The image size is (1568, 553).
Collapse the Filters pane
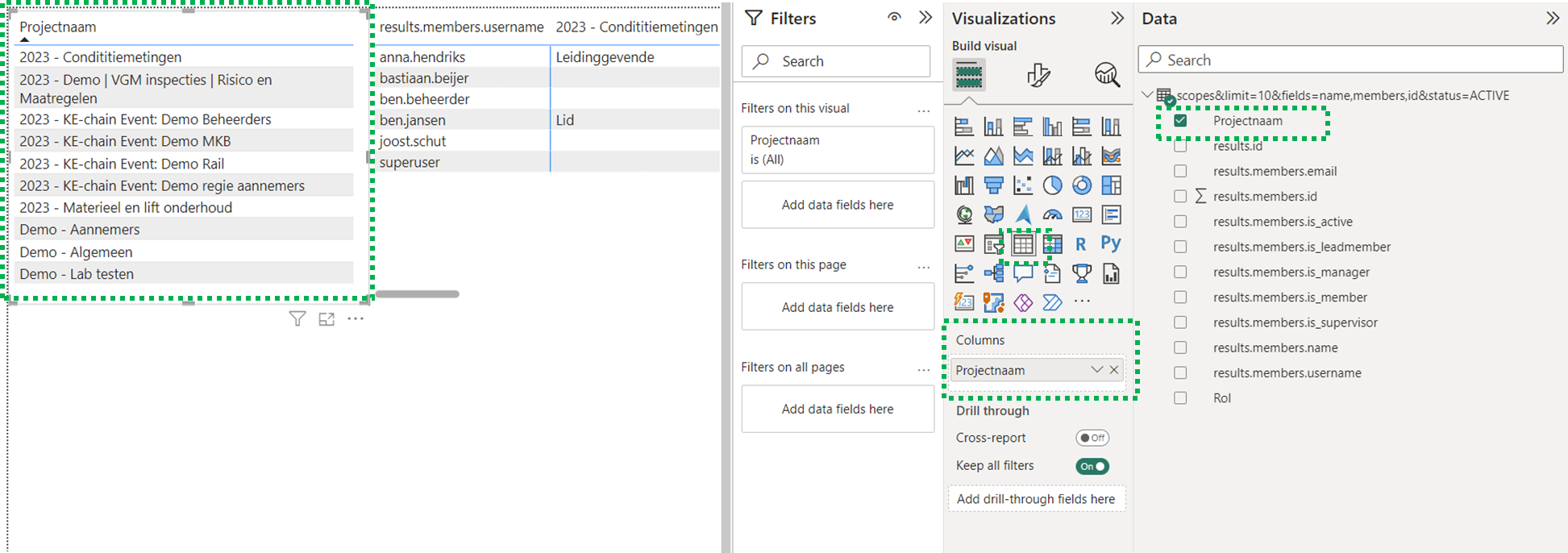tap(925, 18)
